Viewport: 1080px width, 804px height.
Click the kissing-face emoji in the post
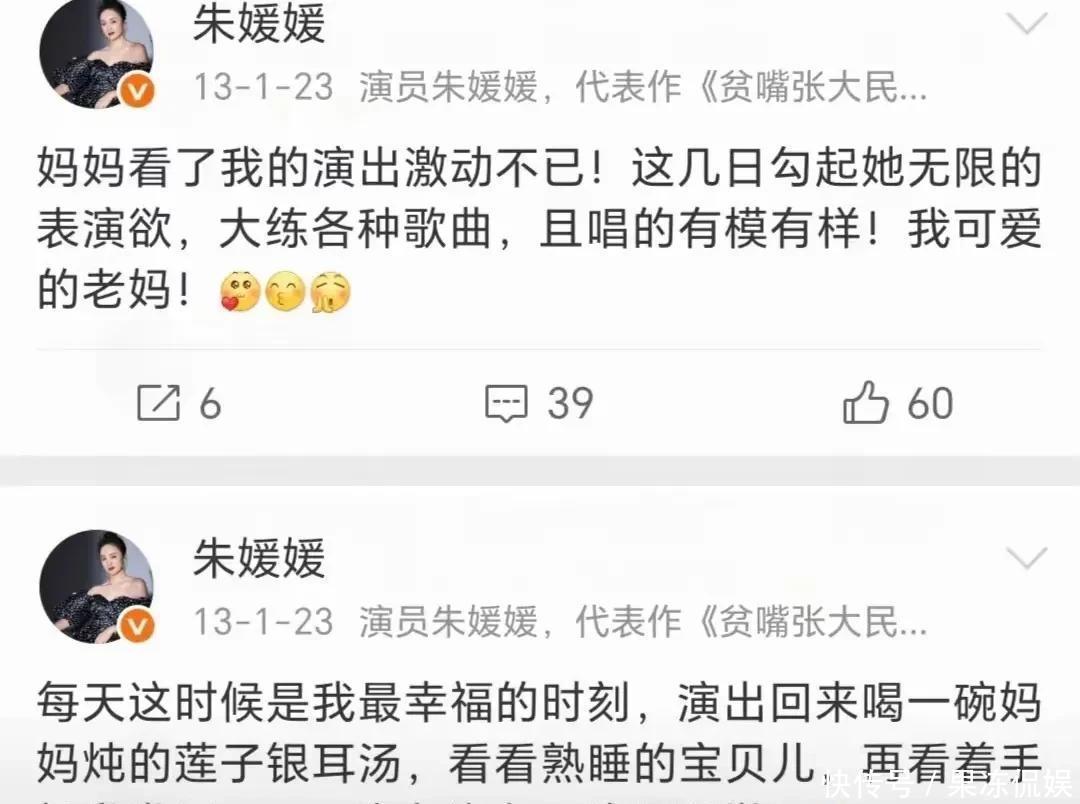284,291
